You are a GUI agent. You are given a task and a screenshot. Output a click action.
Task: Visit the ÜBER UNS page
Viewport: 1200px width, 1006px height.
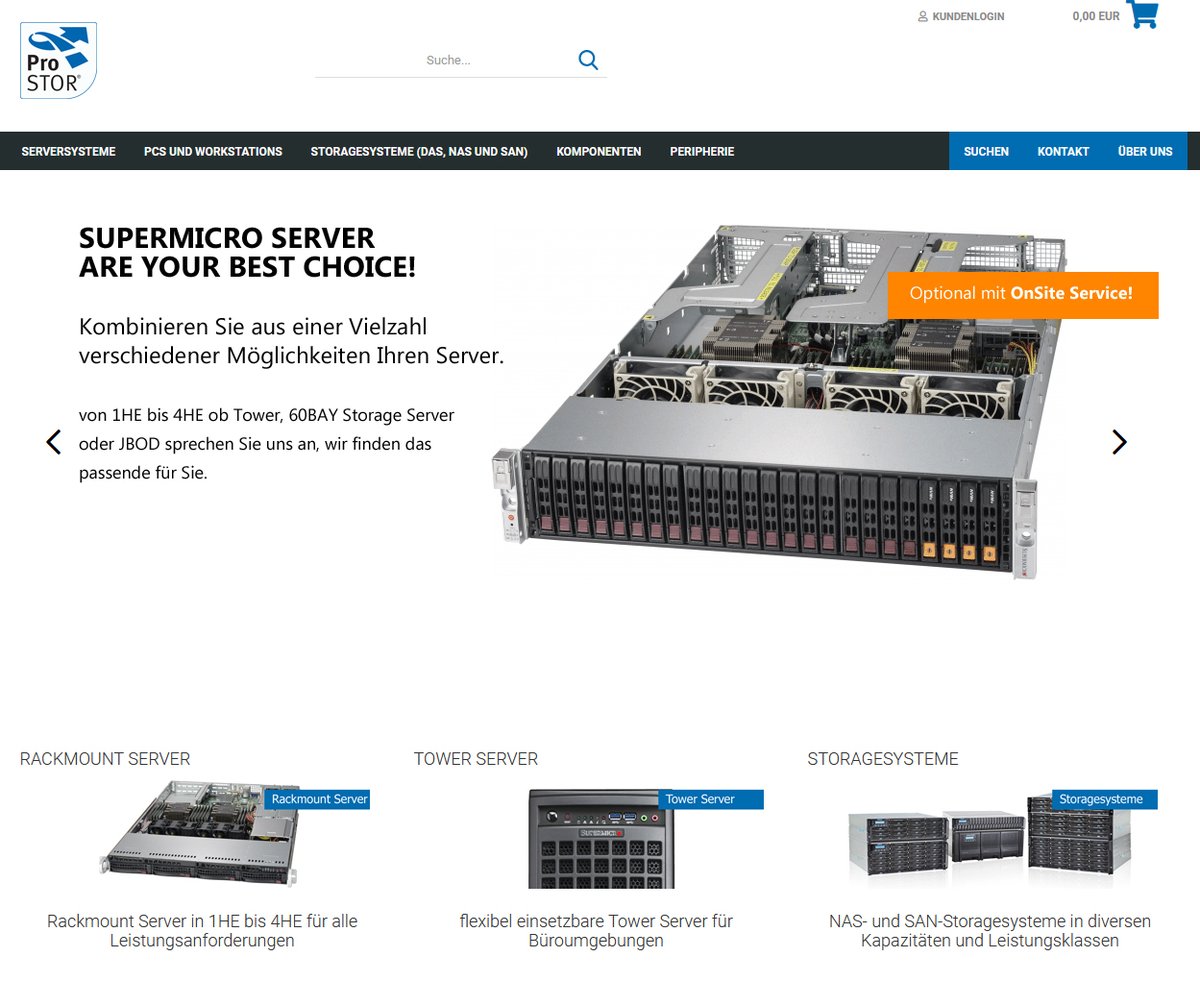[1146, 151]
